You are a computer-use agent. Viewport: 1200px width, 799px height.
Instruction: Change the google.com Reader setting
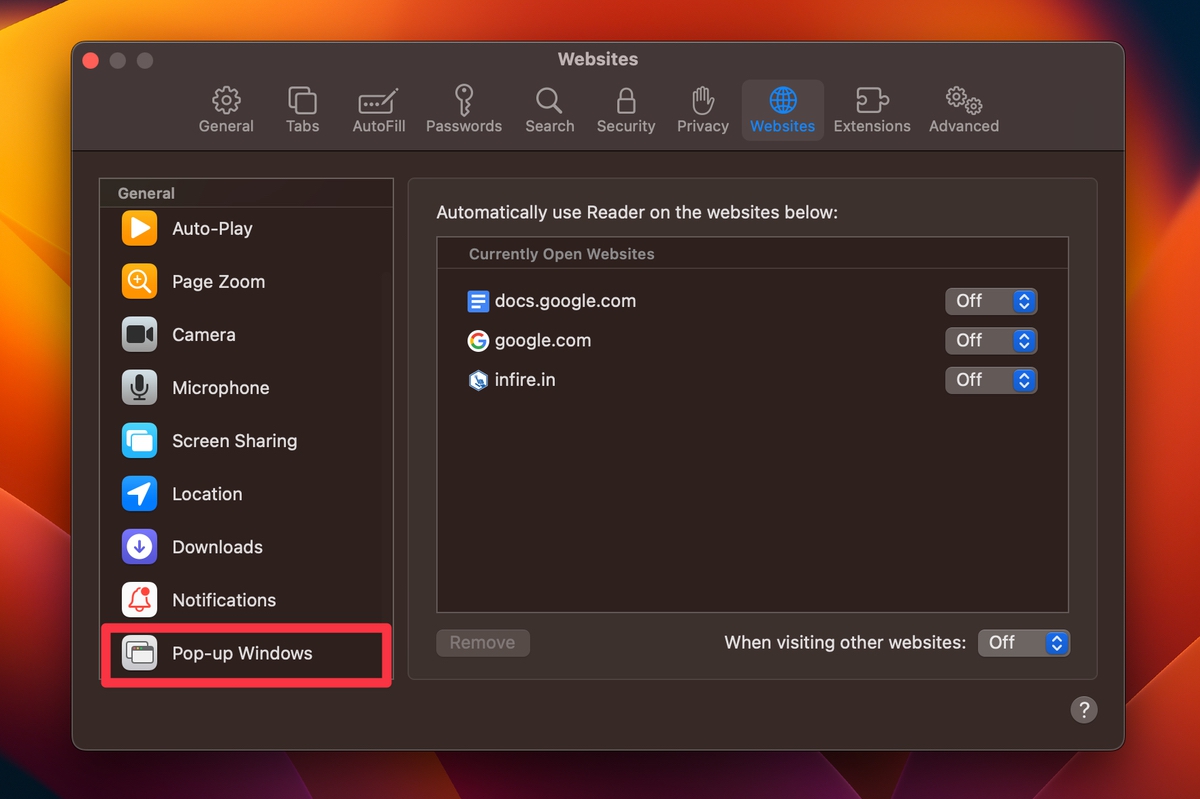pyautogui.click(x=991, y=340)
